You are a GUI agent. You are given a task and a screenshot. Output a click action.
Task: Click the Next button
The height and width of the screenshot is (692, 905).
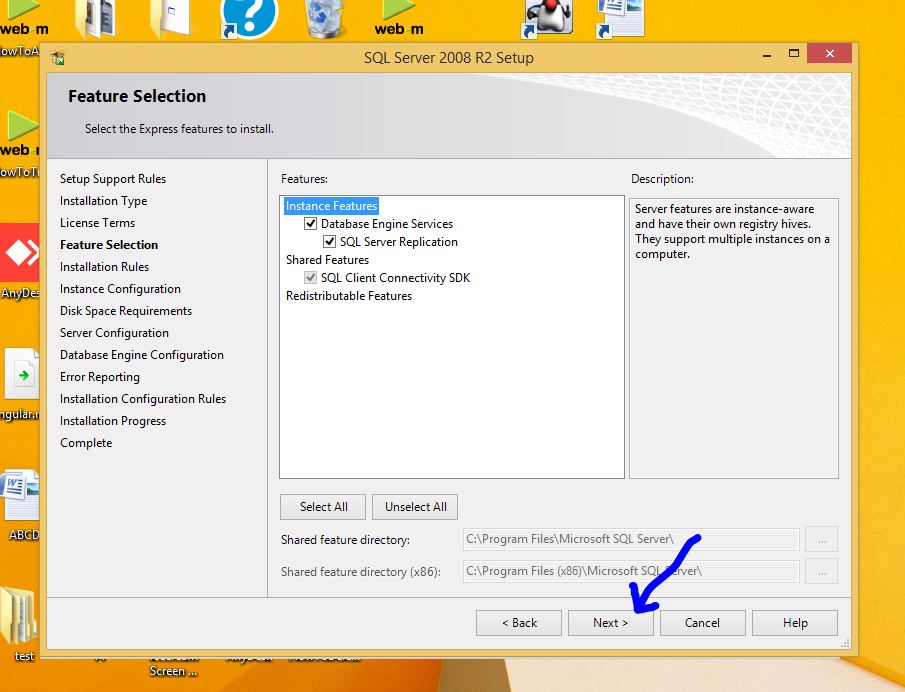click(x=610, y=623)
